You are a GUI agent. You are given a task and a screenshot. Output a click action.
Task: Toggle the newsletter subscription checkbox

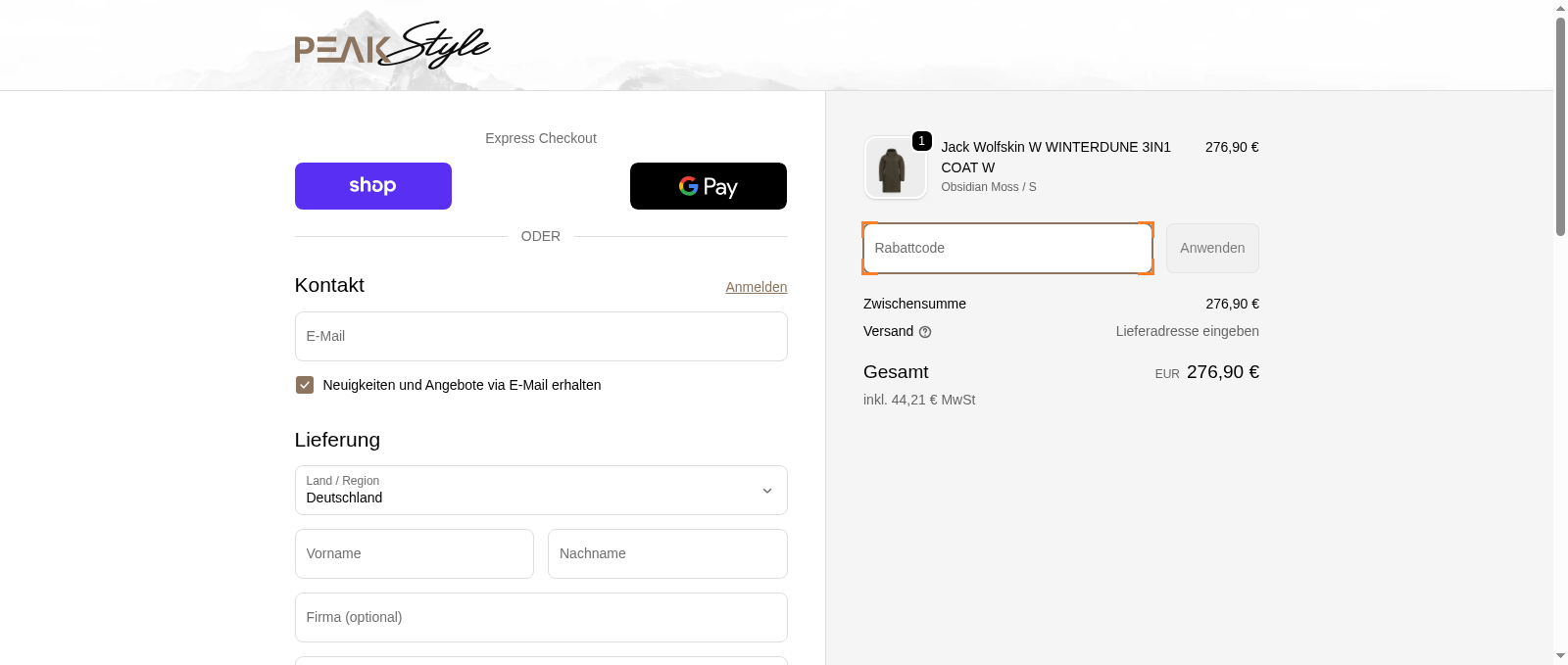[304, 385]
